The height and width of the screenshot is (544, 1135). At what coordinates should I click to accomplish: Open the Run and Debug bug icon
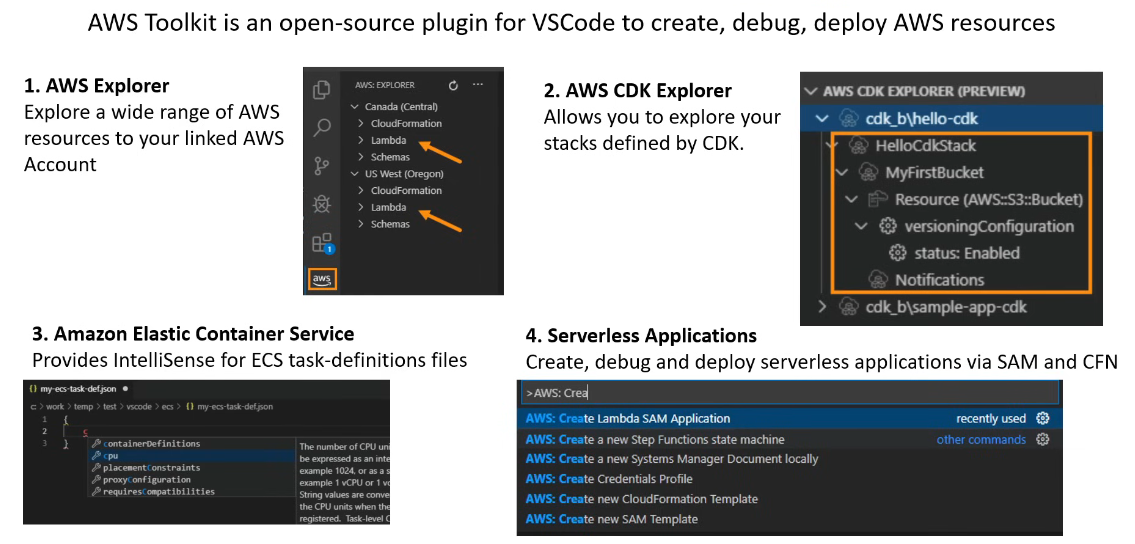pyautogui.click(x=322, y=204)
